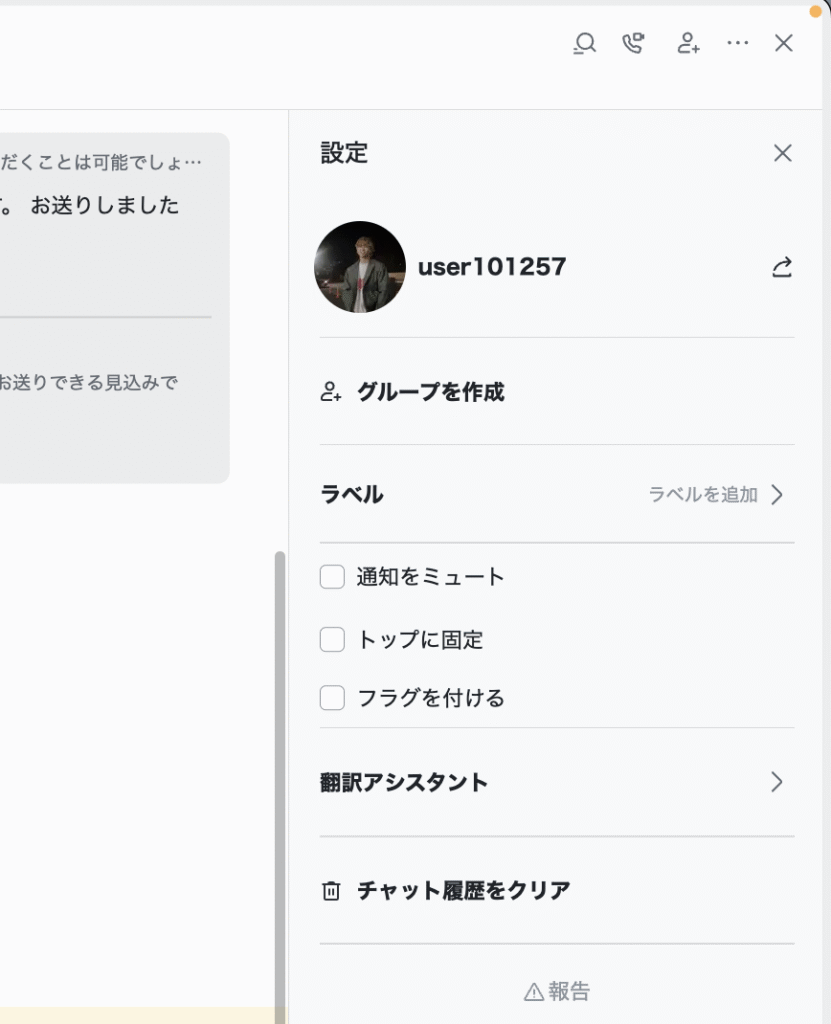Click グループを作成 text button
This screenshot has height=1024, width=831.
coord(431,392)
